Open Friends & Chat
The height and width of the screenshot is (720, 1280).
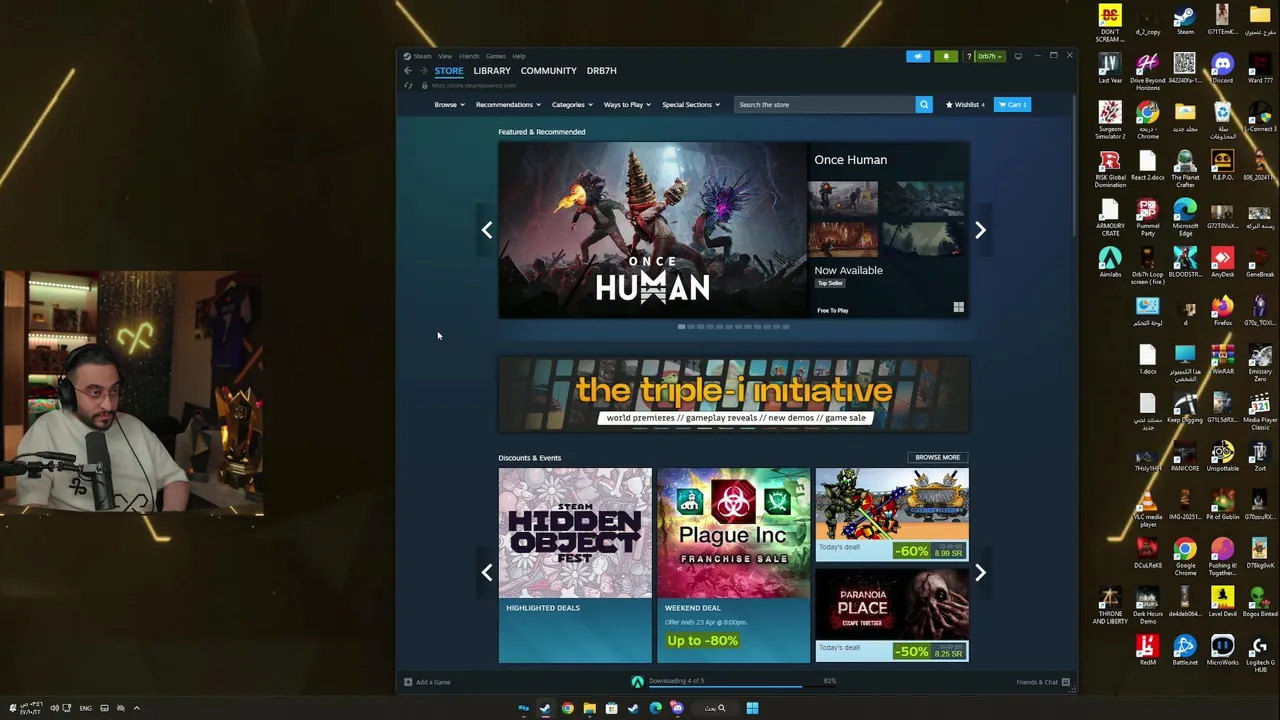click(x=1043, y=682)
